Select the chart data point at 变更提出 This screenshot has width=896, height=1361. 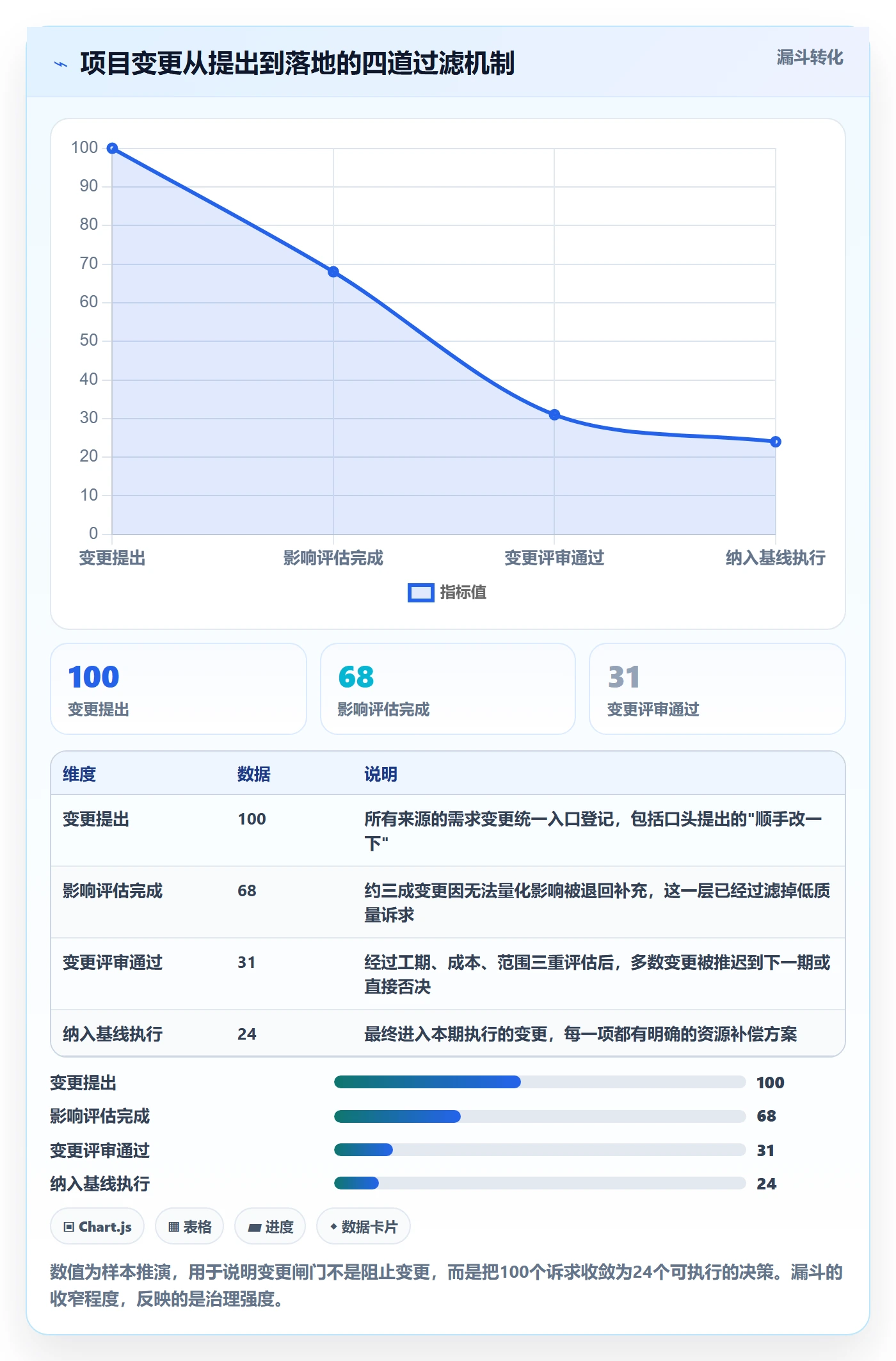click(x=112, y=149)
